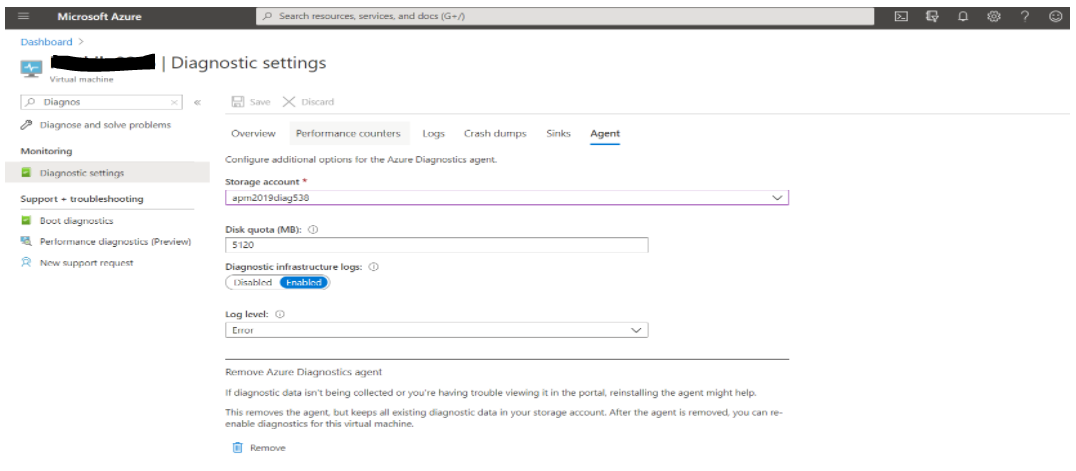
Task: Switch to the Overview tab
Action: [x=253, y=133]
